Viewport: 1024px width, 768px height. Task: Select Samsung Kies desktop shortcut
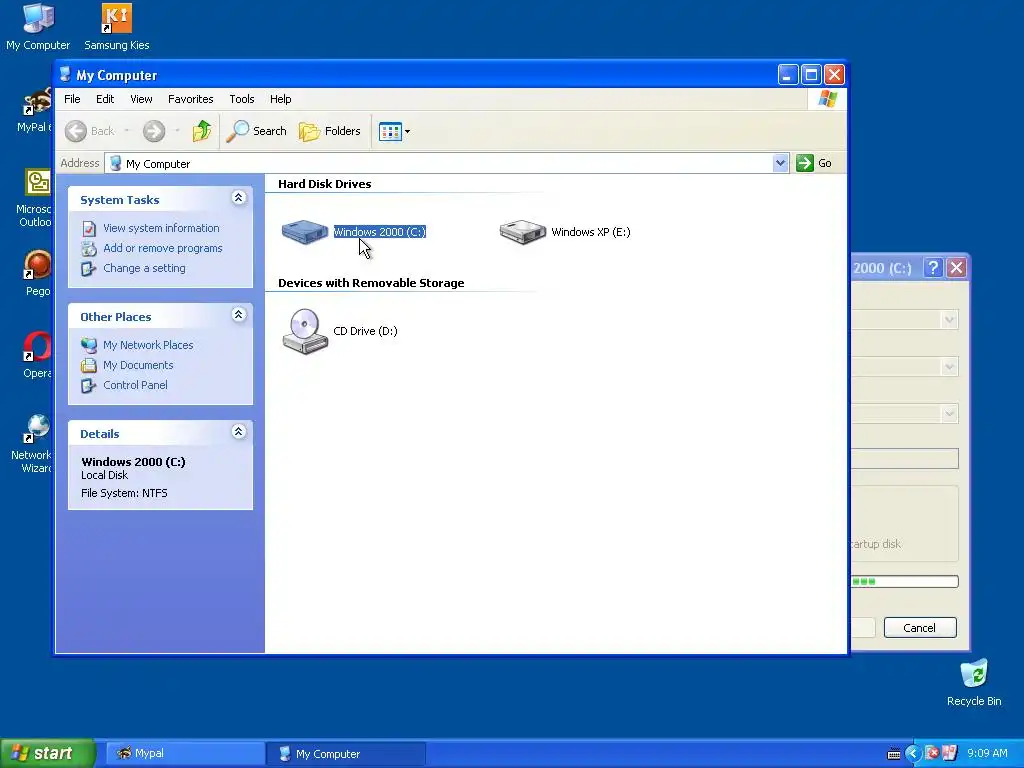(x=117, y=27)
